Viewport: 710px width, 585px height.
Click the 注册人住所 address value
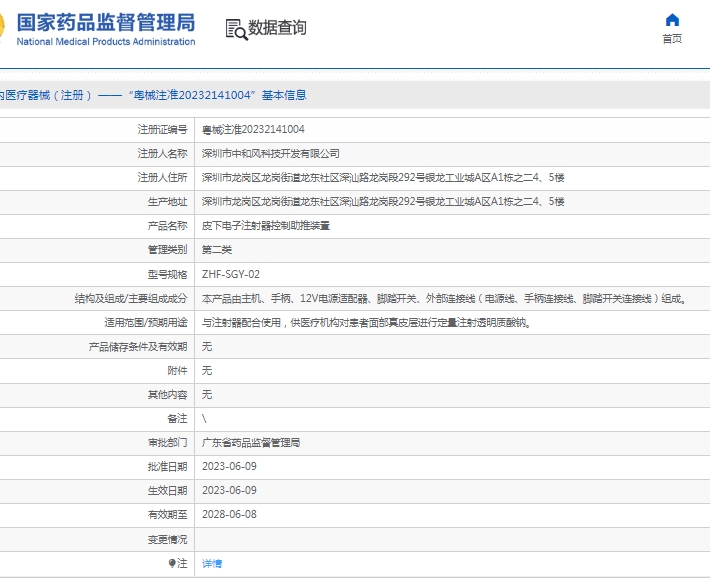[383, 177]
